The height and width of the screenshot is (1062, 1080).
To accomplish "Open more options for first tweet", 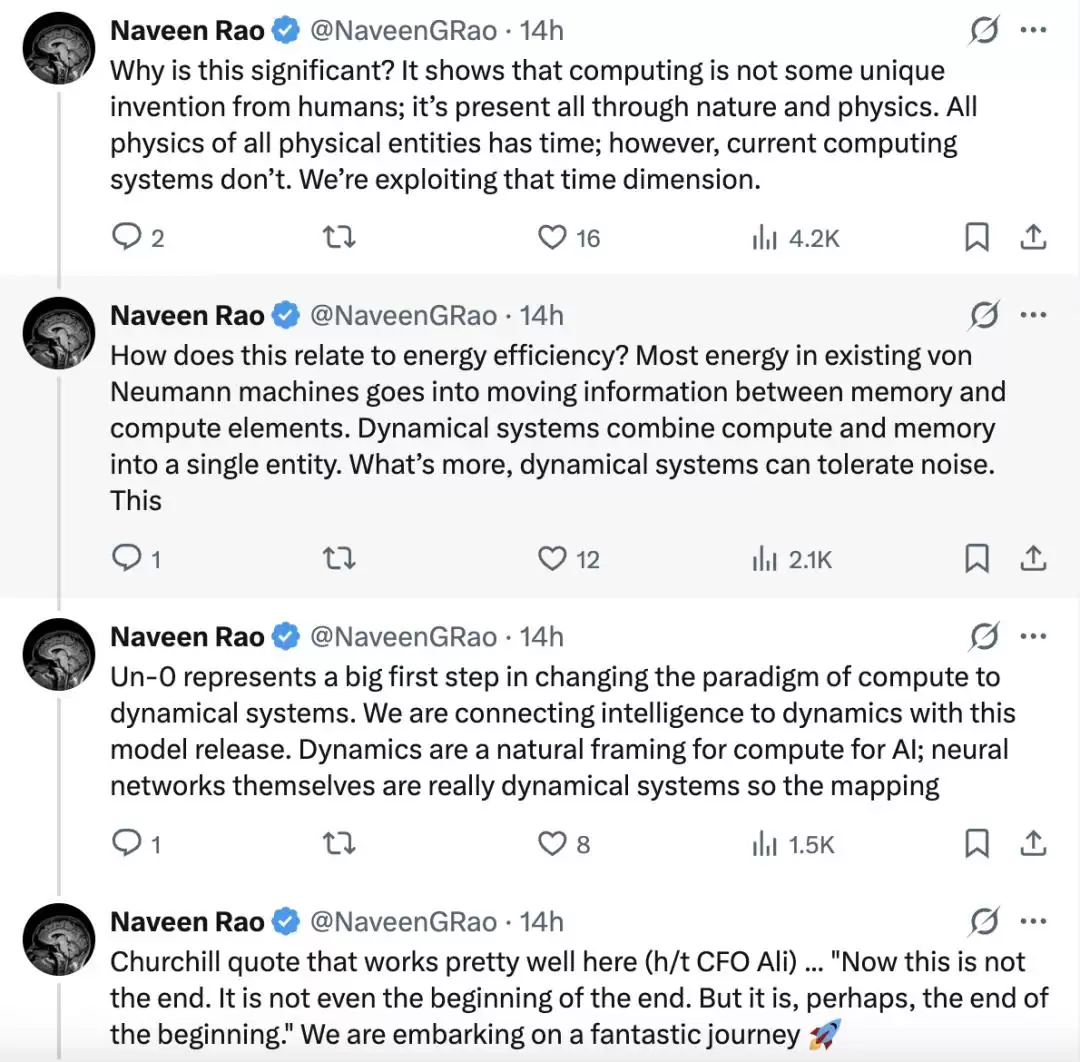I will 1033,30.
